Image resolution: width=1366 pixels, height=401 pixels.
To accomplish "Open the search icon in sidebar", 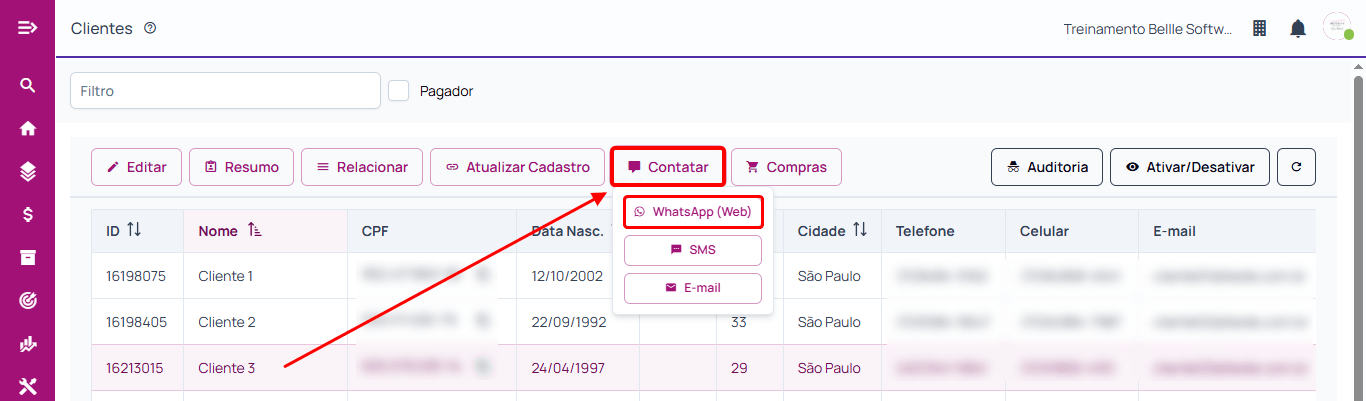I will (x=28, y=85).
